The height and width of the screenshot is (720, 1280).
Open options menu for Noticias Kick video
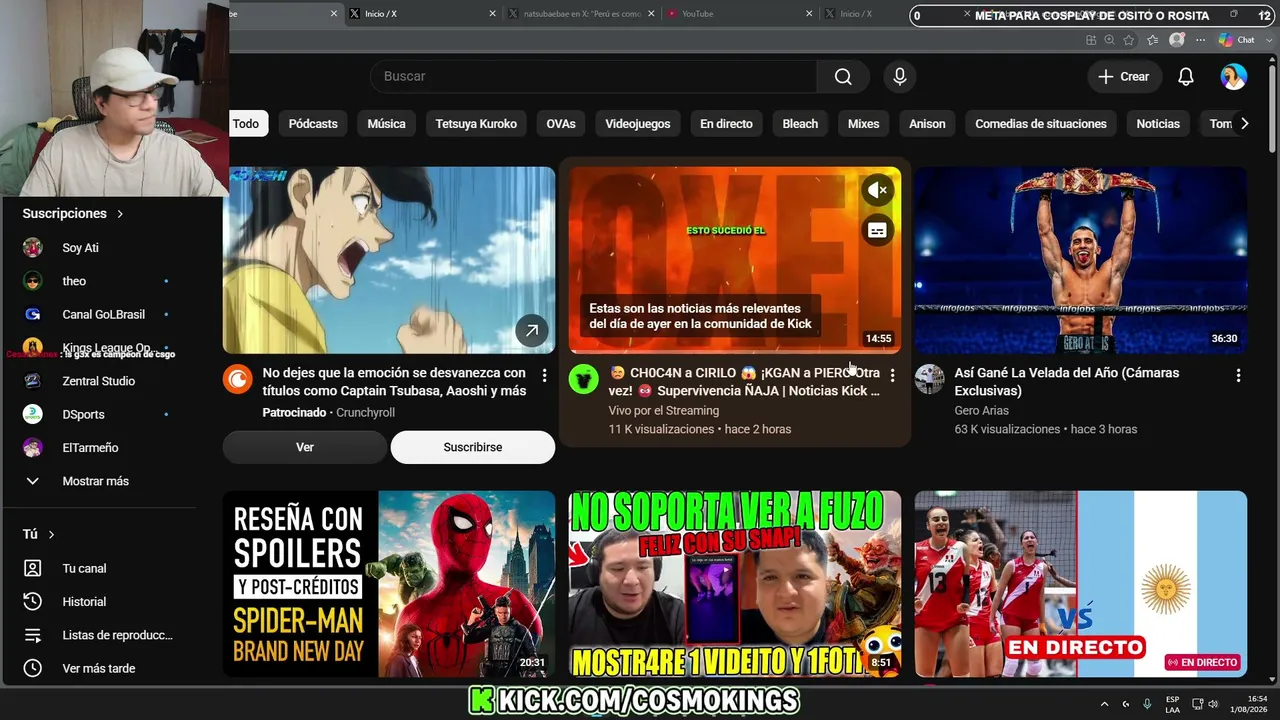[x=892, y=375]
